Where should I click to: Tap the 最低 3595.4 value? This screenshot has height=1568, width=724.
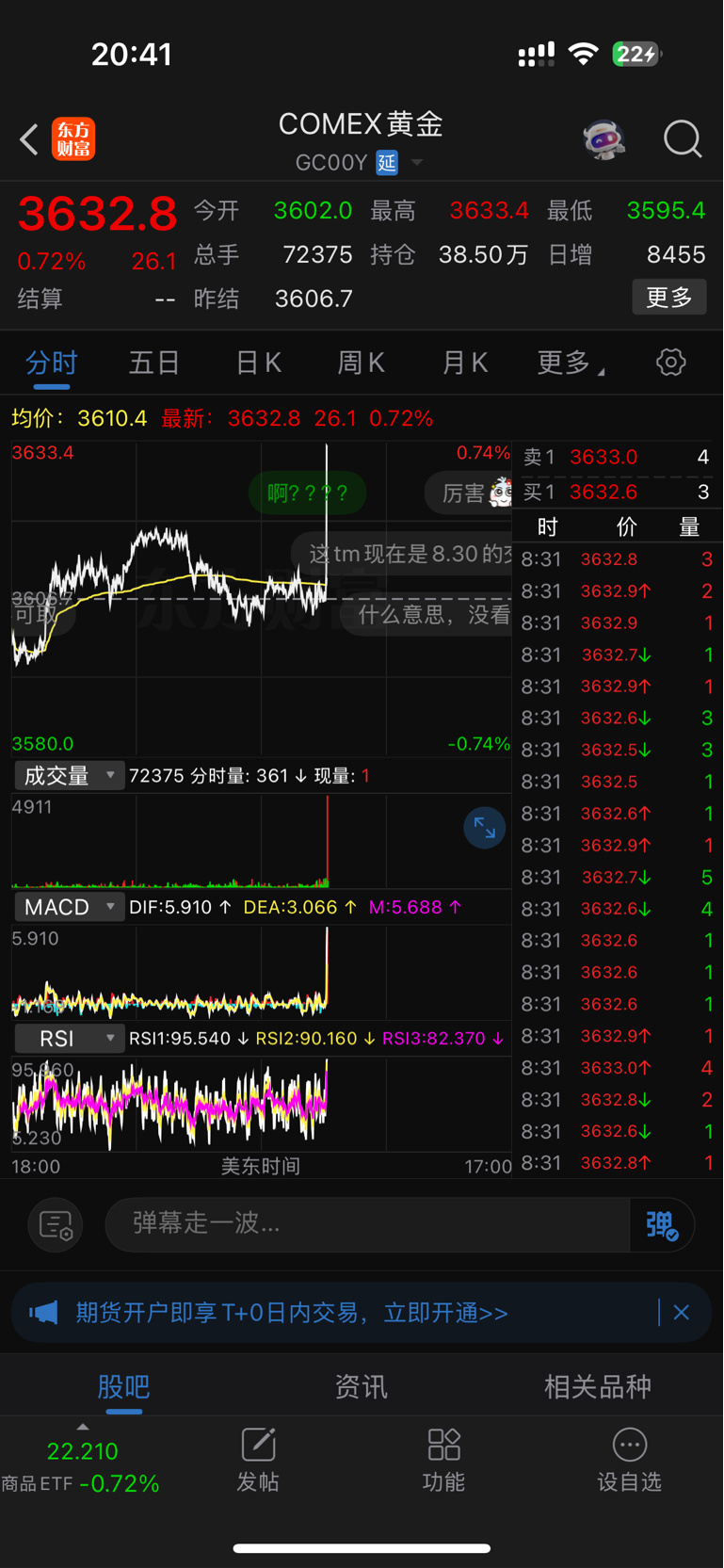coord(666,210)
